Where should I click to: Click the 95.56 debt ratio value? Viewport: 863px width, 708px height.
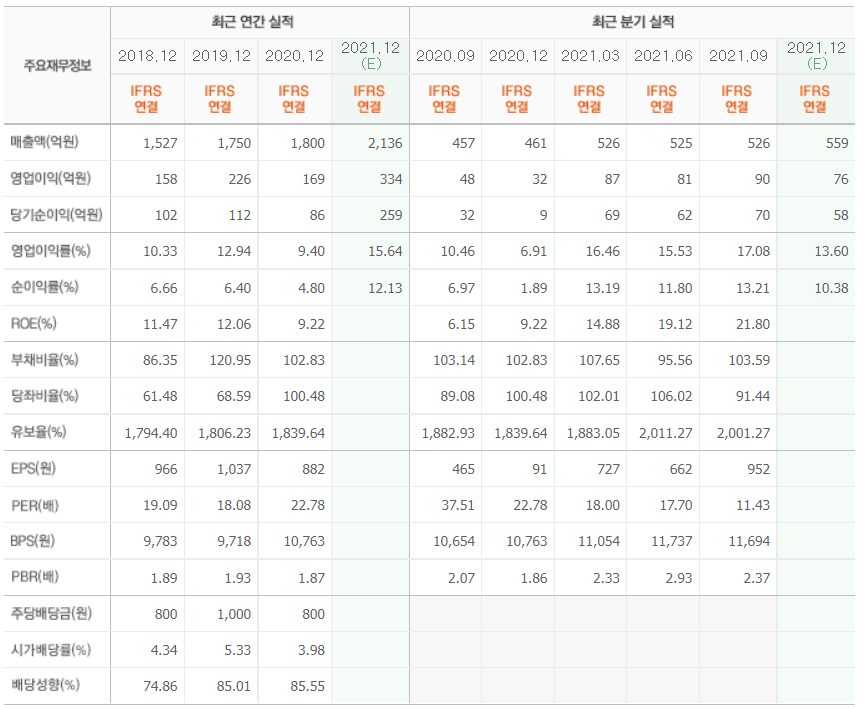pyautogui.click(x=675, y=361)
